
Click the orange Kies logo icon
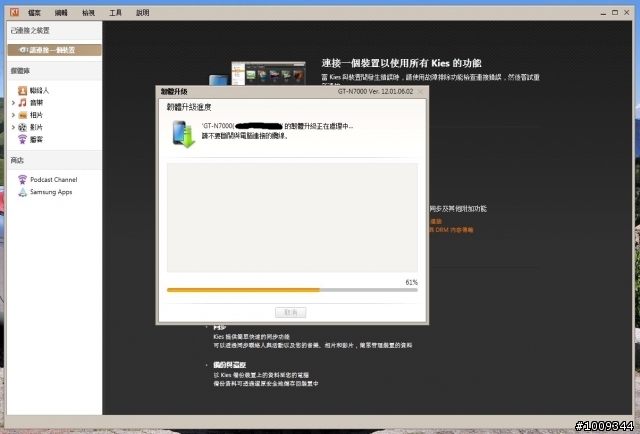coord(14,12)
